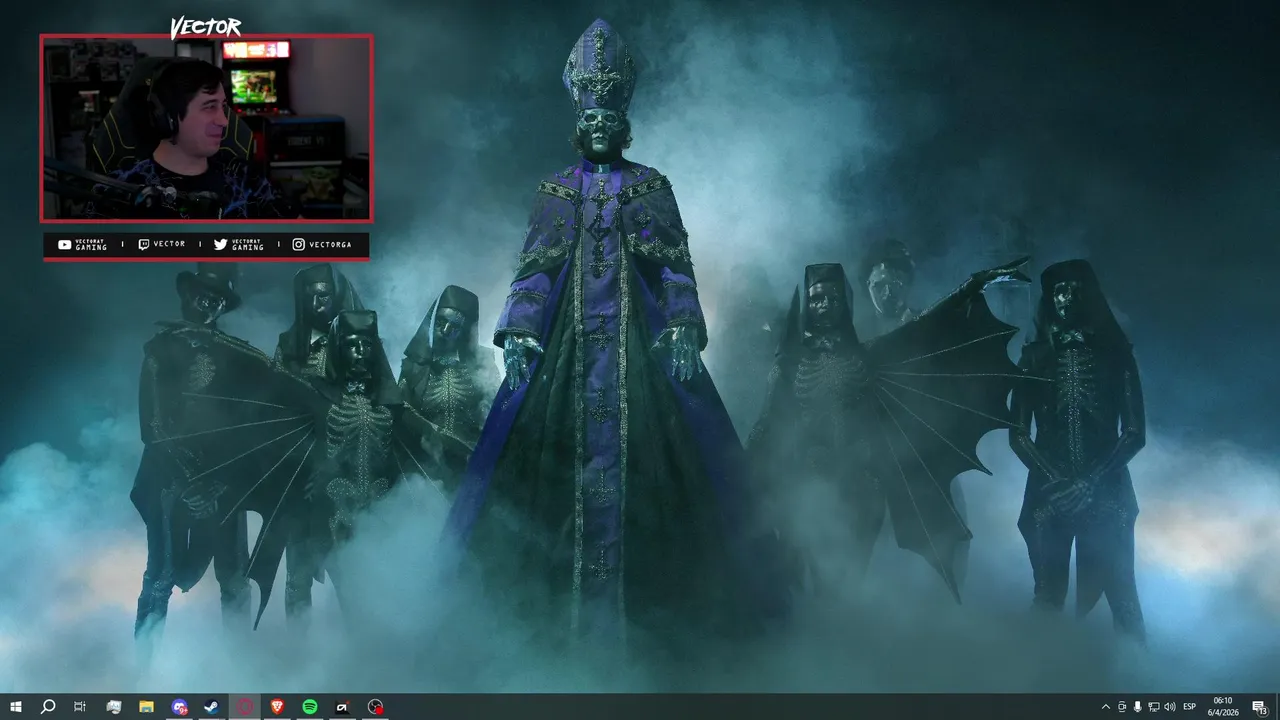
Task: Expand hidden system tray icons
Action: coord(1106,707)
